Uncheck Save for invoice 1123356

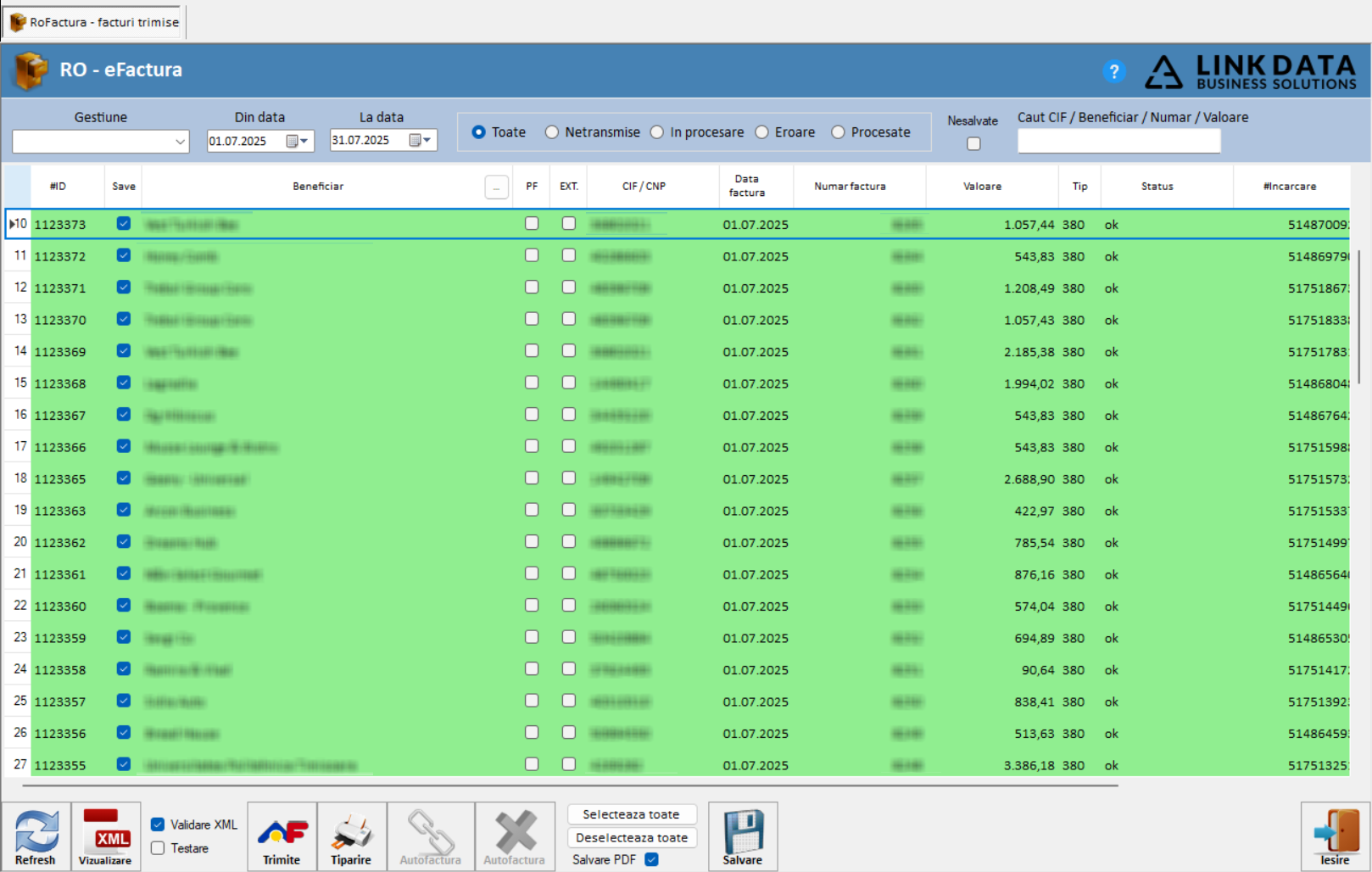pos(124,732)
